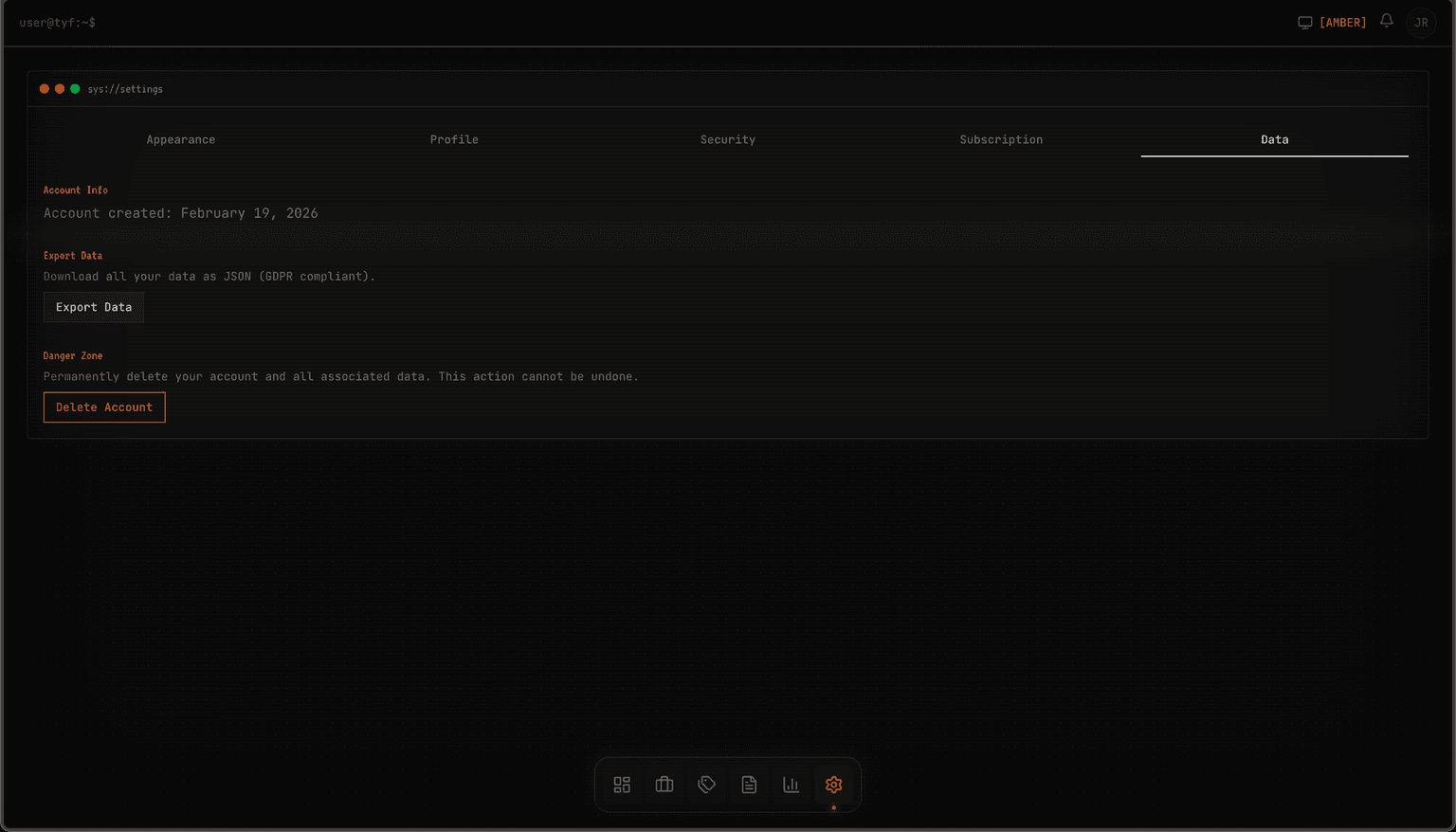This screenshot has width=1456, height=832.
Task: Open the bar chart analytics icon
Action: [x=792, y=785]
